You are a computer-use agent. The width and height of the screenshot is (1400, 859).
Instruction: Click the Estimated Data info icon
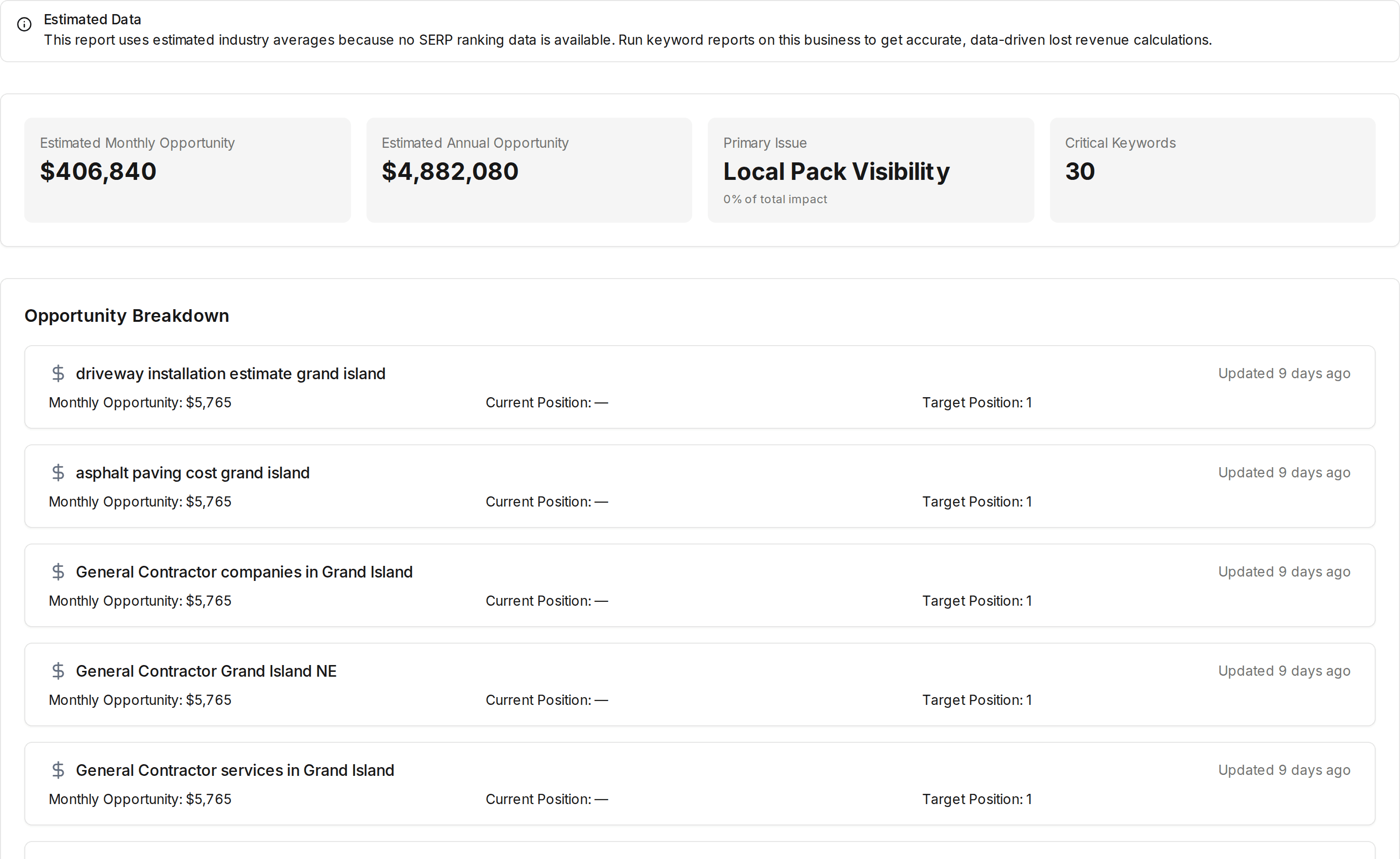24,24
